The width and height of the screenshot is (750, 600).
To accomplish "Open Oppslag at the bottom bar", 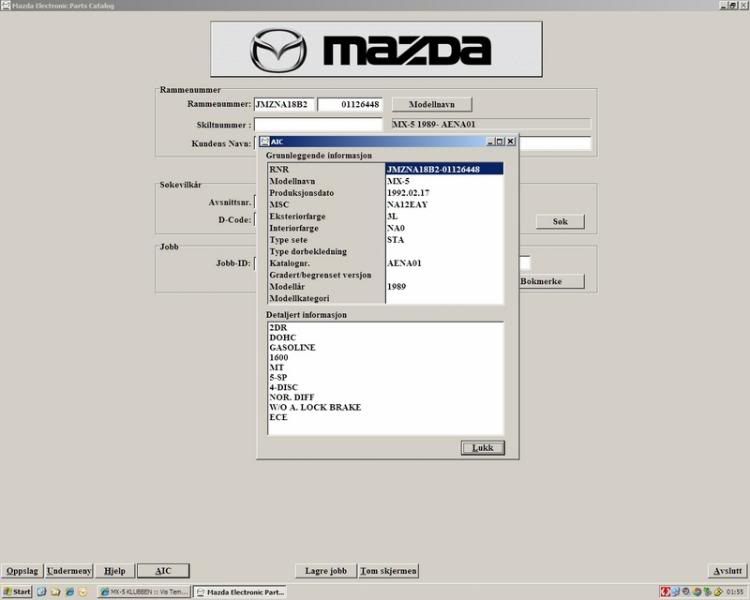I will point(22,571).
